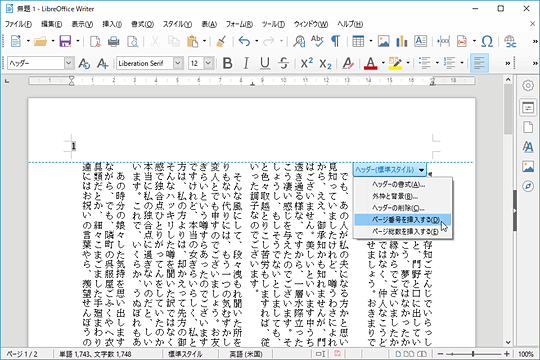
Task: Insert a table icon
Action: tap(358, 41)
